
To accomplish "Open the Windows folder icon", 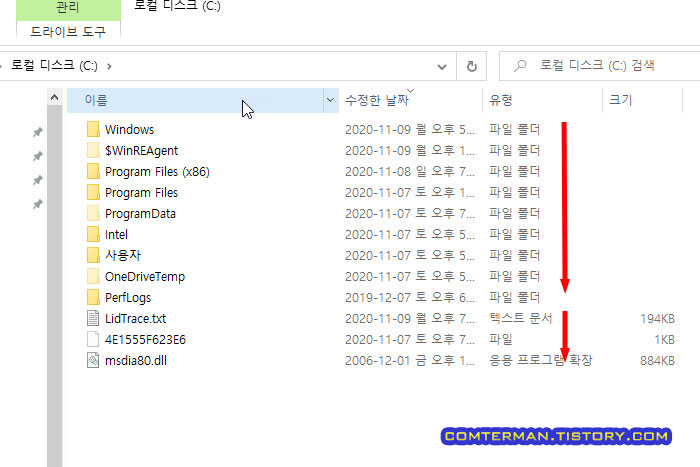I will [x=93, y=129].
